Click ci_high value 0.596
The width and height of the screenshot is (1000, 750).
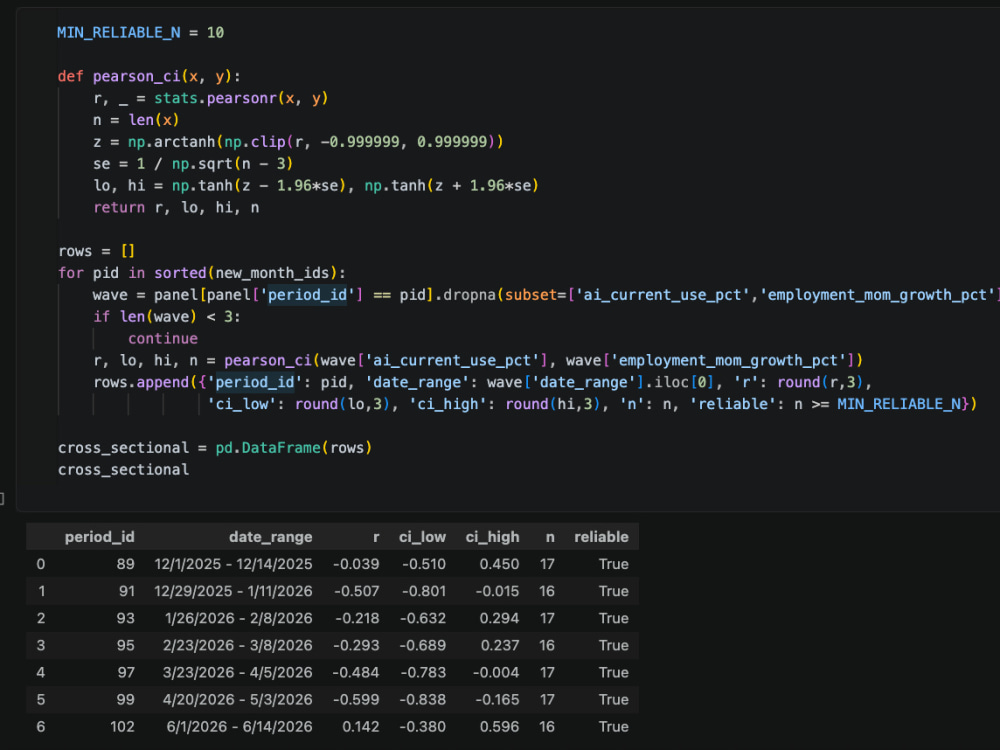(x=499, y=726)
